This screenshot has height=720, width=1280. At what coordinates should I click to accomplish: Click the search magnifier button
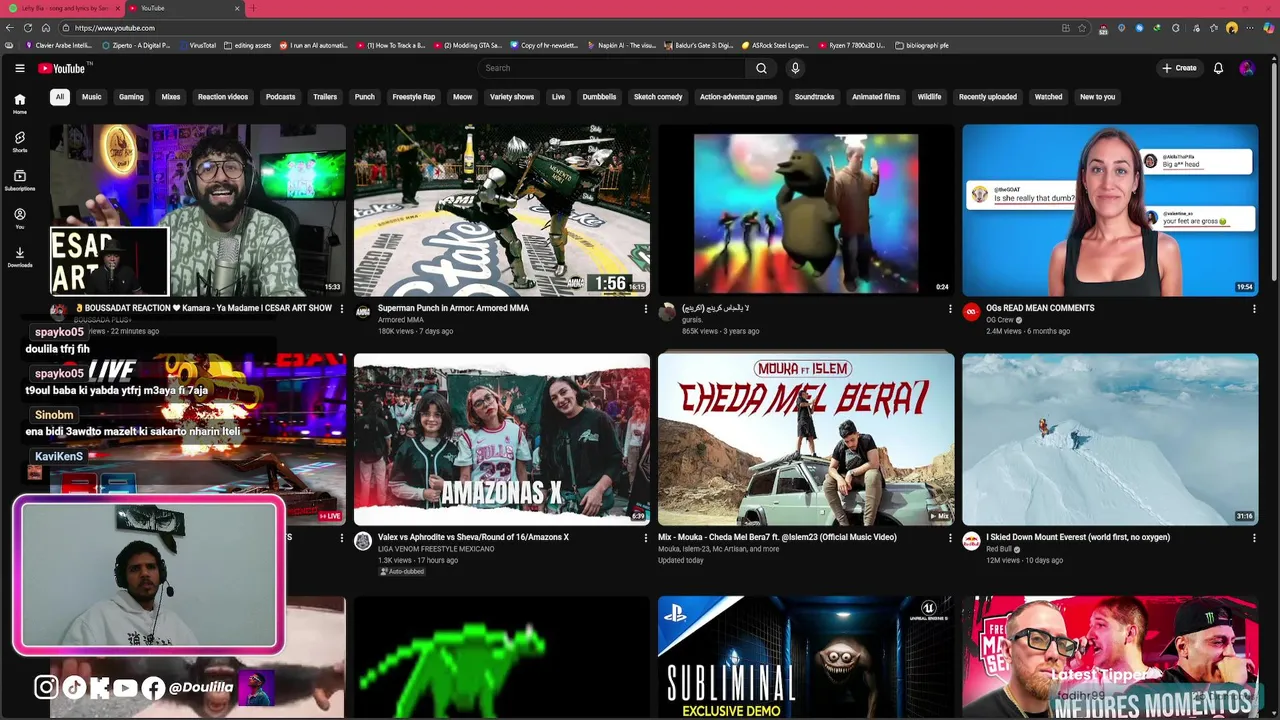point(761,68)
